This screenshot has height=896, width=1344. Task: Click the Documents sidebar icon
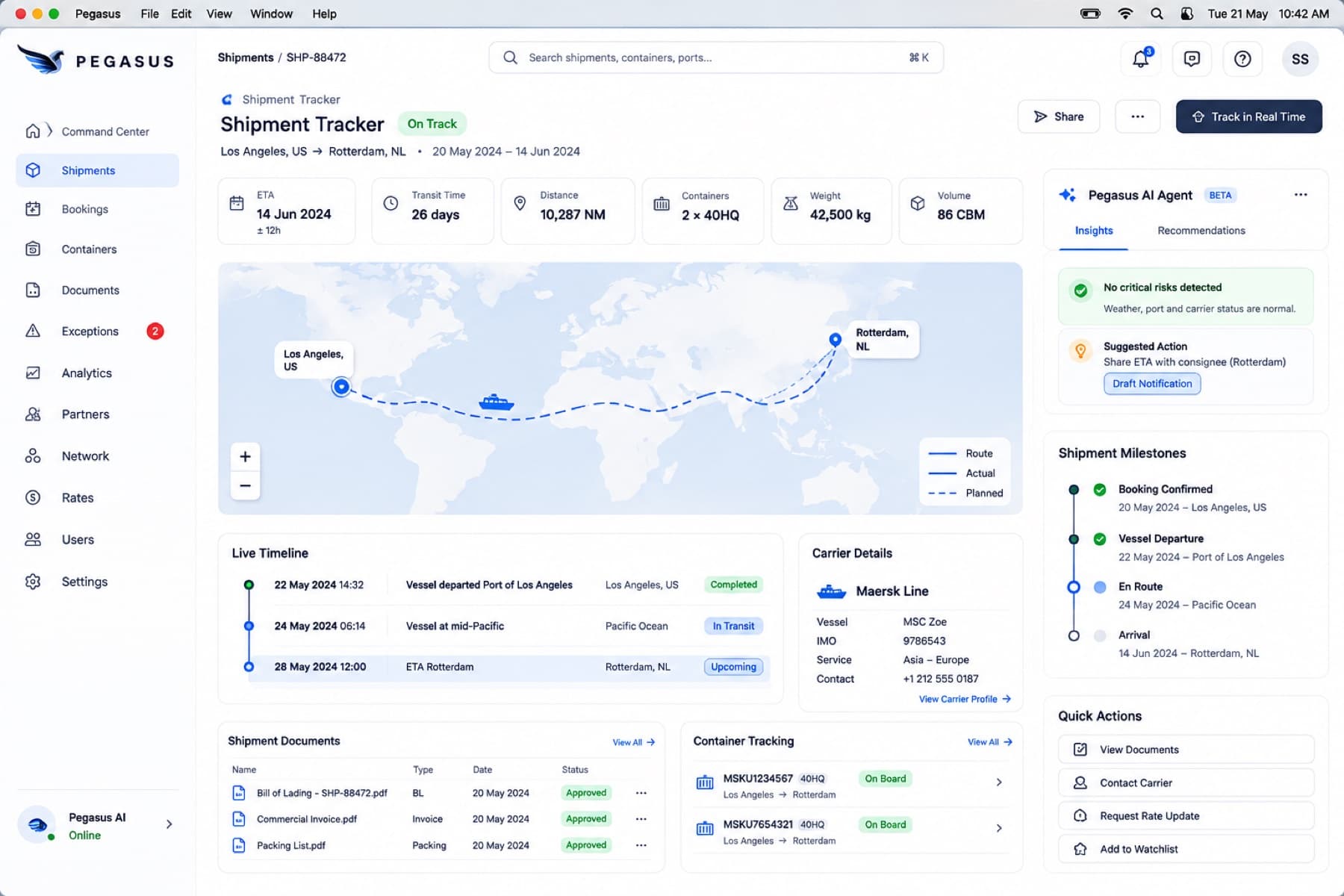33,290
